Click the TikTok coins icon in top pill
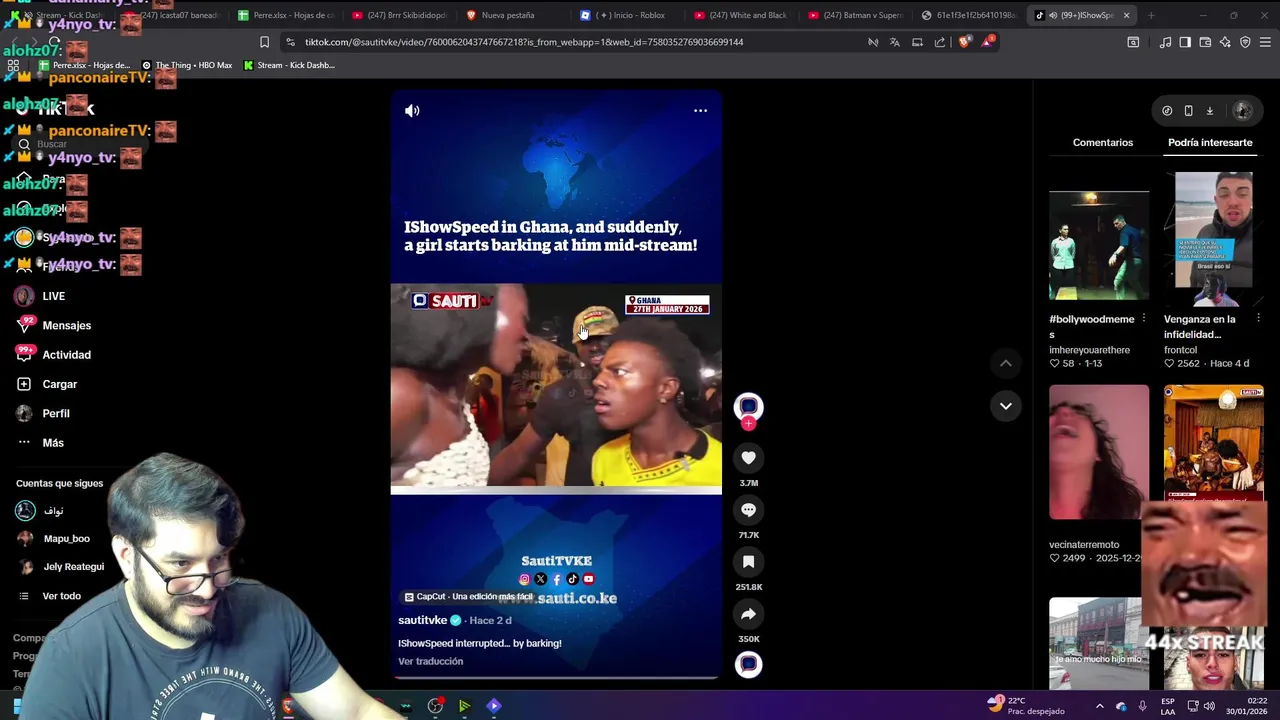This screenshot has width=1280, height=720. click(1167, 111)
